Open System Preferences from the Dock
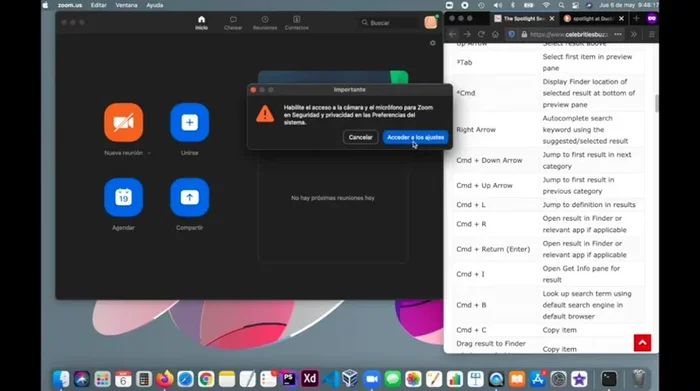This screenshot has height=391, width=700. (x=558, y=379)
